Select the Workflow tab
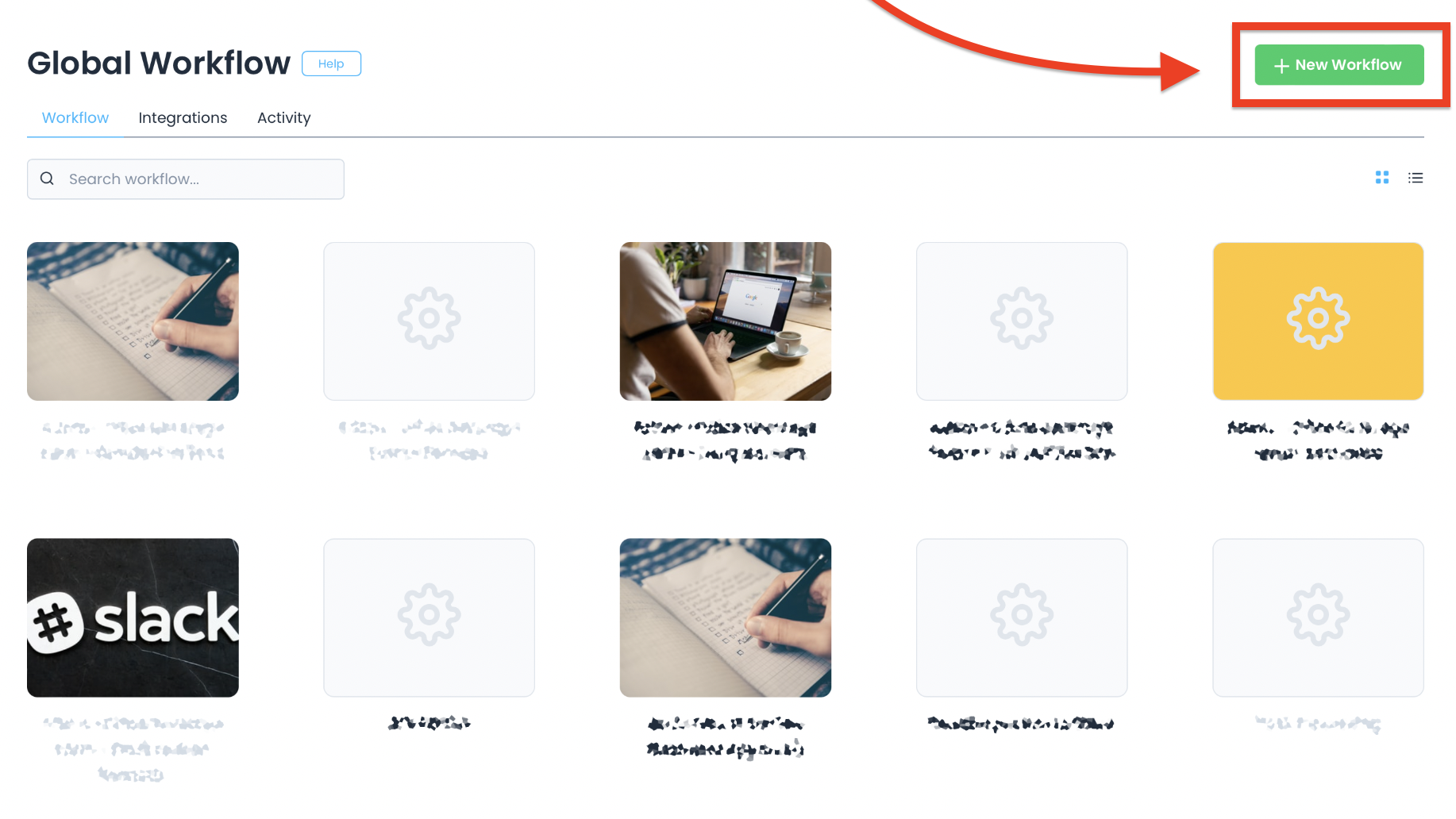The image size is (1456, 819). pos(75,117)
